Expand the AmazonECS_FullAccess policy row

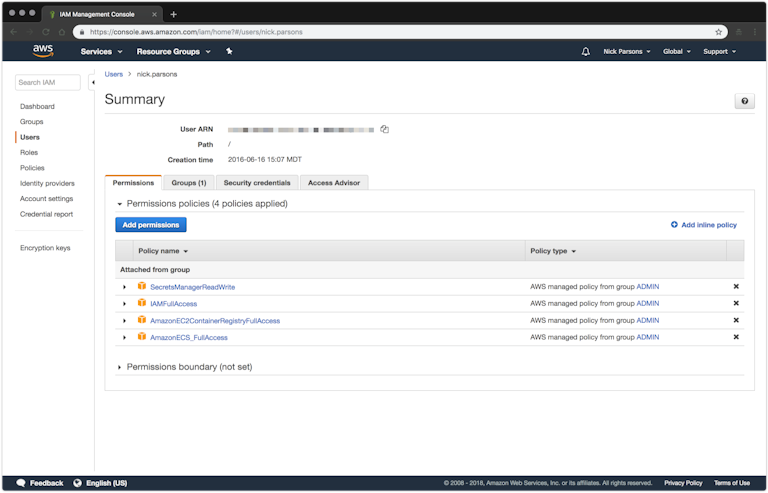[x=124, y=337]
